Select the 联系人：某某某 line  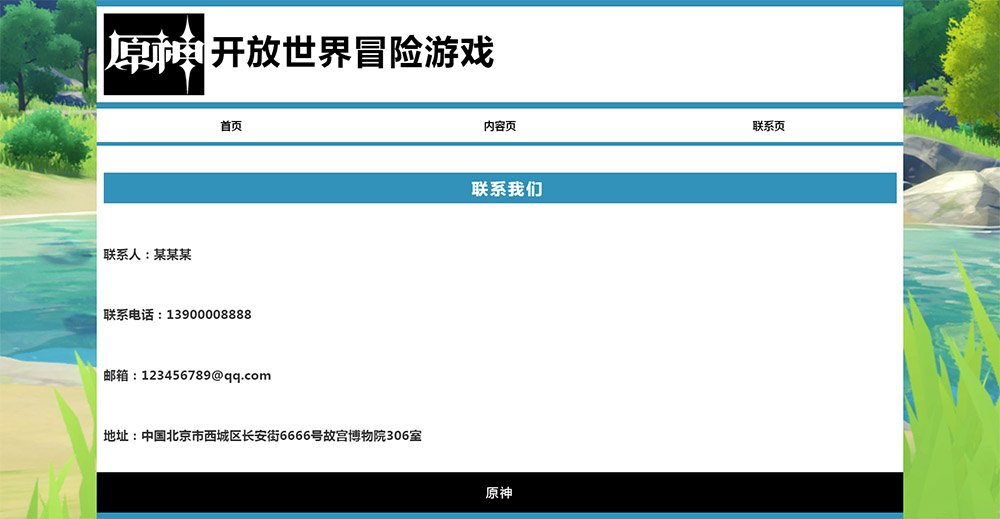[x=147, y=254]
